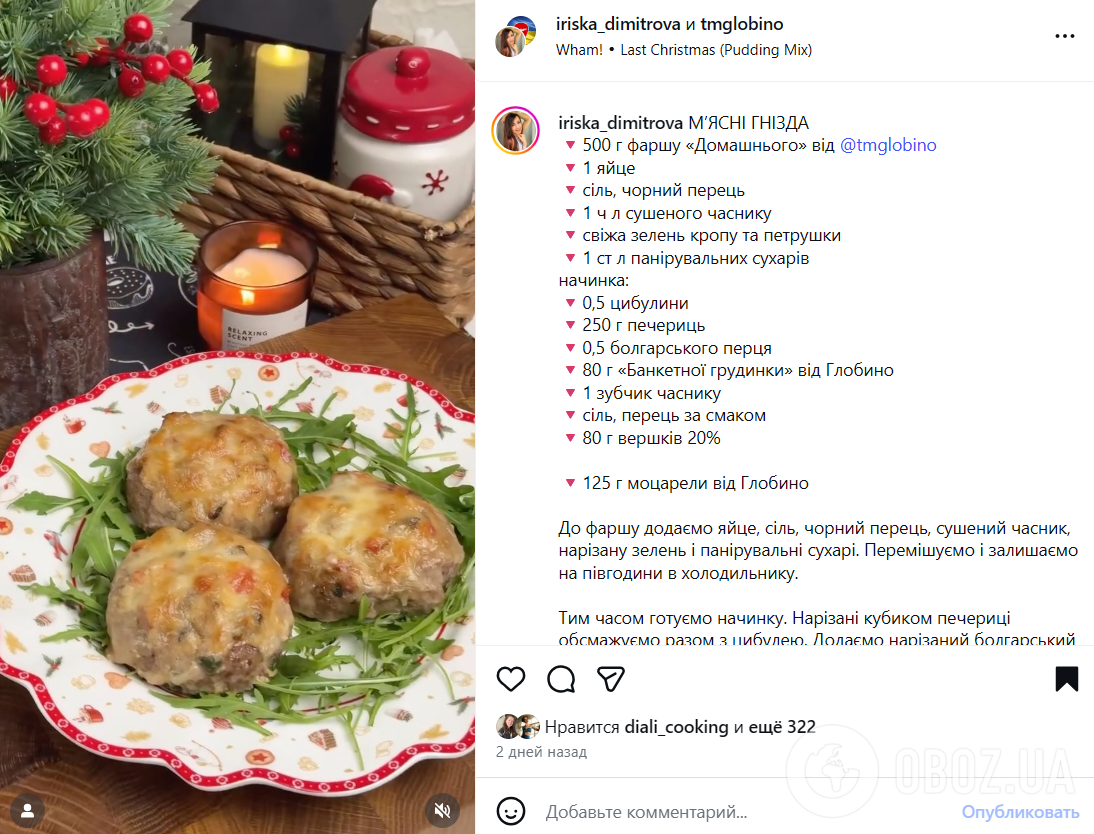Open iriska_dimitrova profile in header
The width and height of the screenshot is (1094, 834).
point(617,24)
